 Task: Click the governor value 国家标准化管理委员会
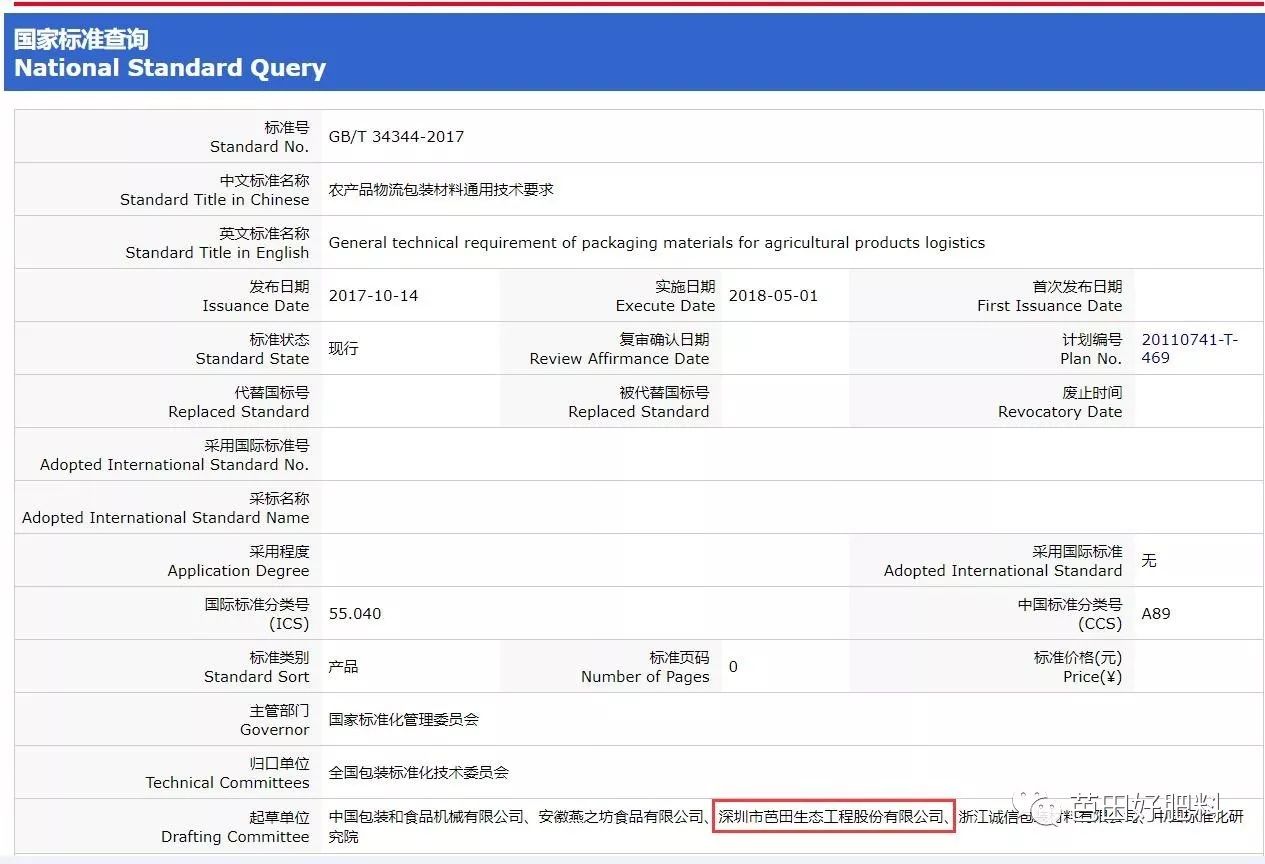tap(404, 720)
